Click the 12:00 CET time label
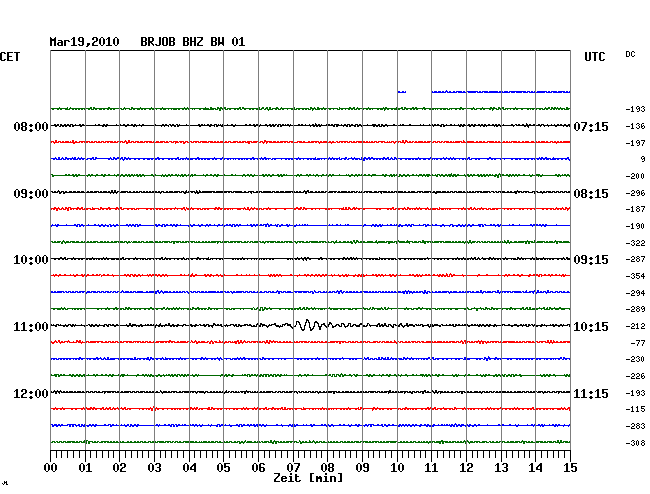Image resolution: width=650 pixels, height=494 pixels. 31,394
